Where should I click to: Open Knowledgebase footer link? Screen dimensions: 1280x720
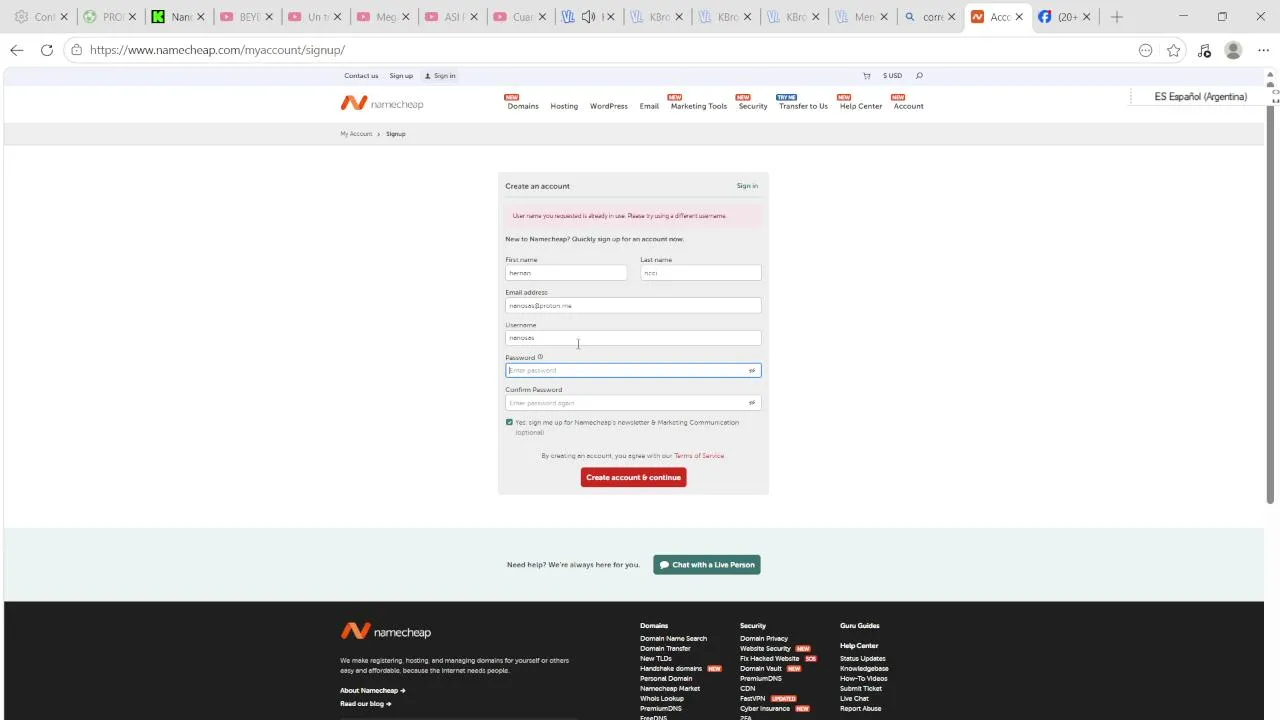click(x=864, y=669)
